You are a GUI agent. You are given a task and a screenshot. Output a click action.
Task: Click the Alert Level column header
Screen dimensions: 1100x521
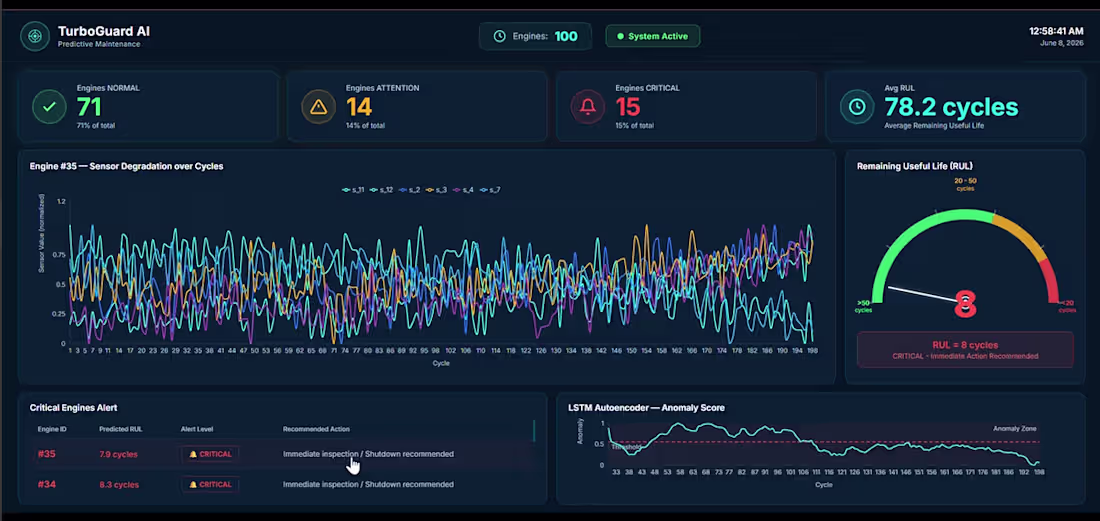(196, 429)
